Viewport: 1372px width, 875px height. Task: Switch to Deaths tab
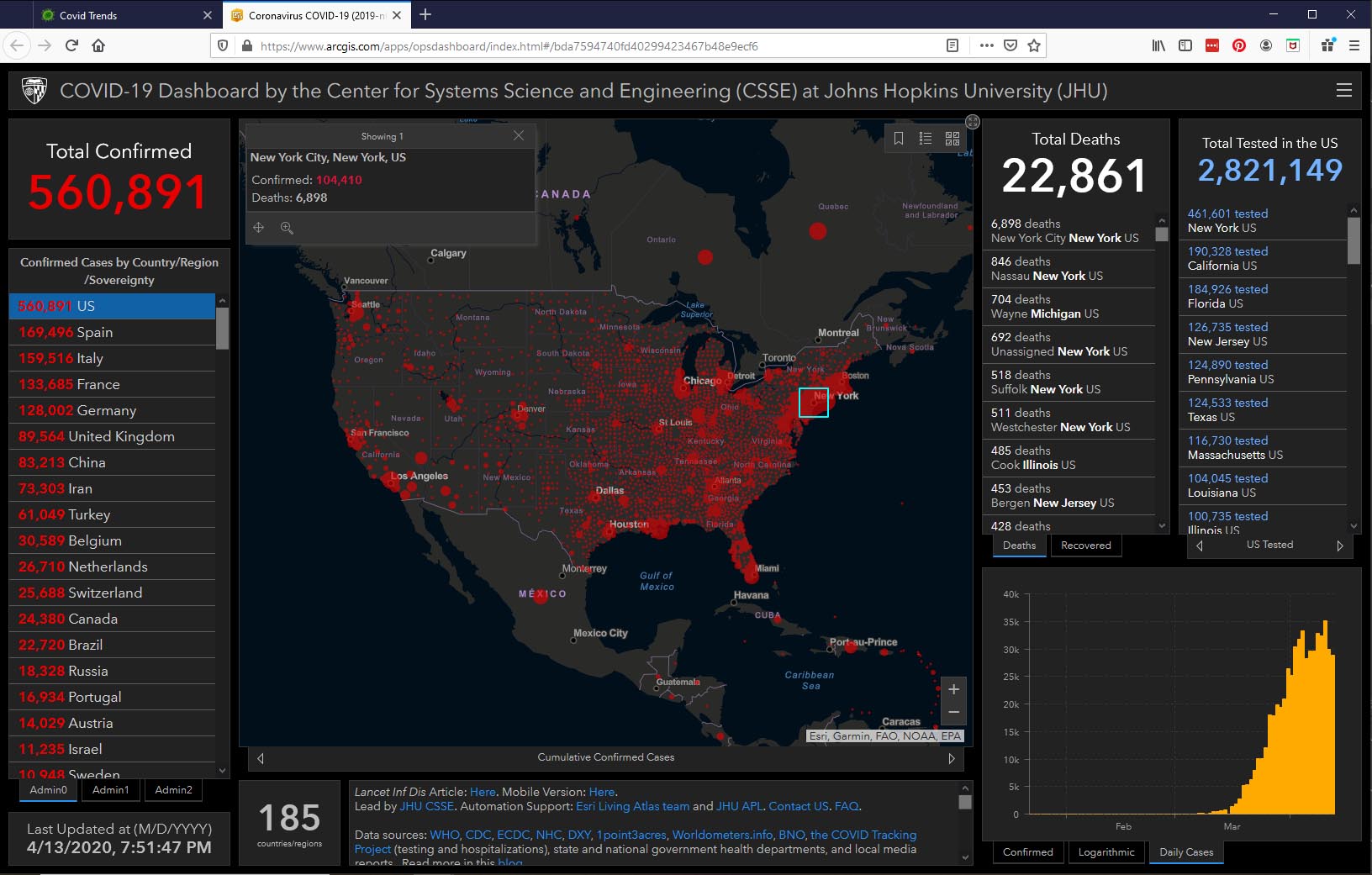[1020, 546]
